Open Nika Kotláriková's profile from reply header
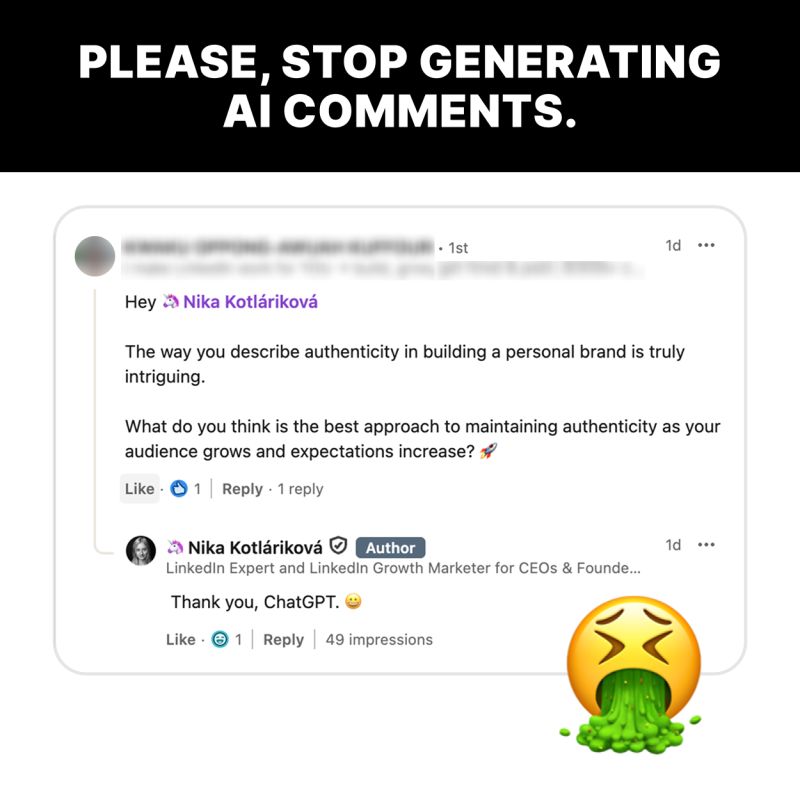The width and height of the screenshot is (800, 800). pos(255,547)
